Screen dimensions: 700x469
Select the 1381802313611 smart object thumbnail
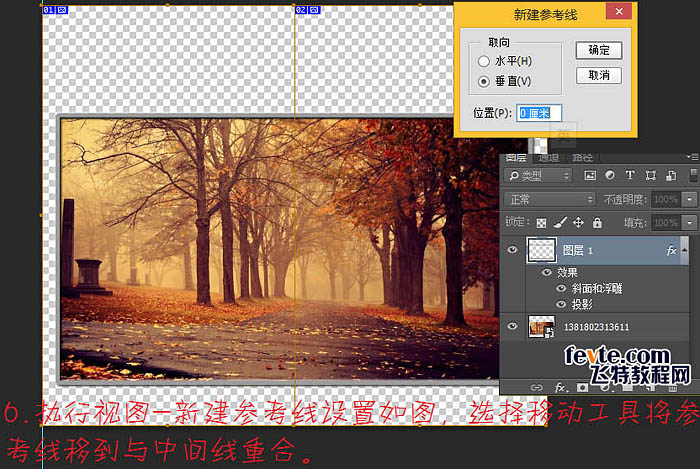pos(542,327)
